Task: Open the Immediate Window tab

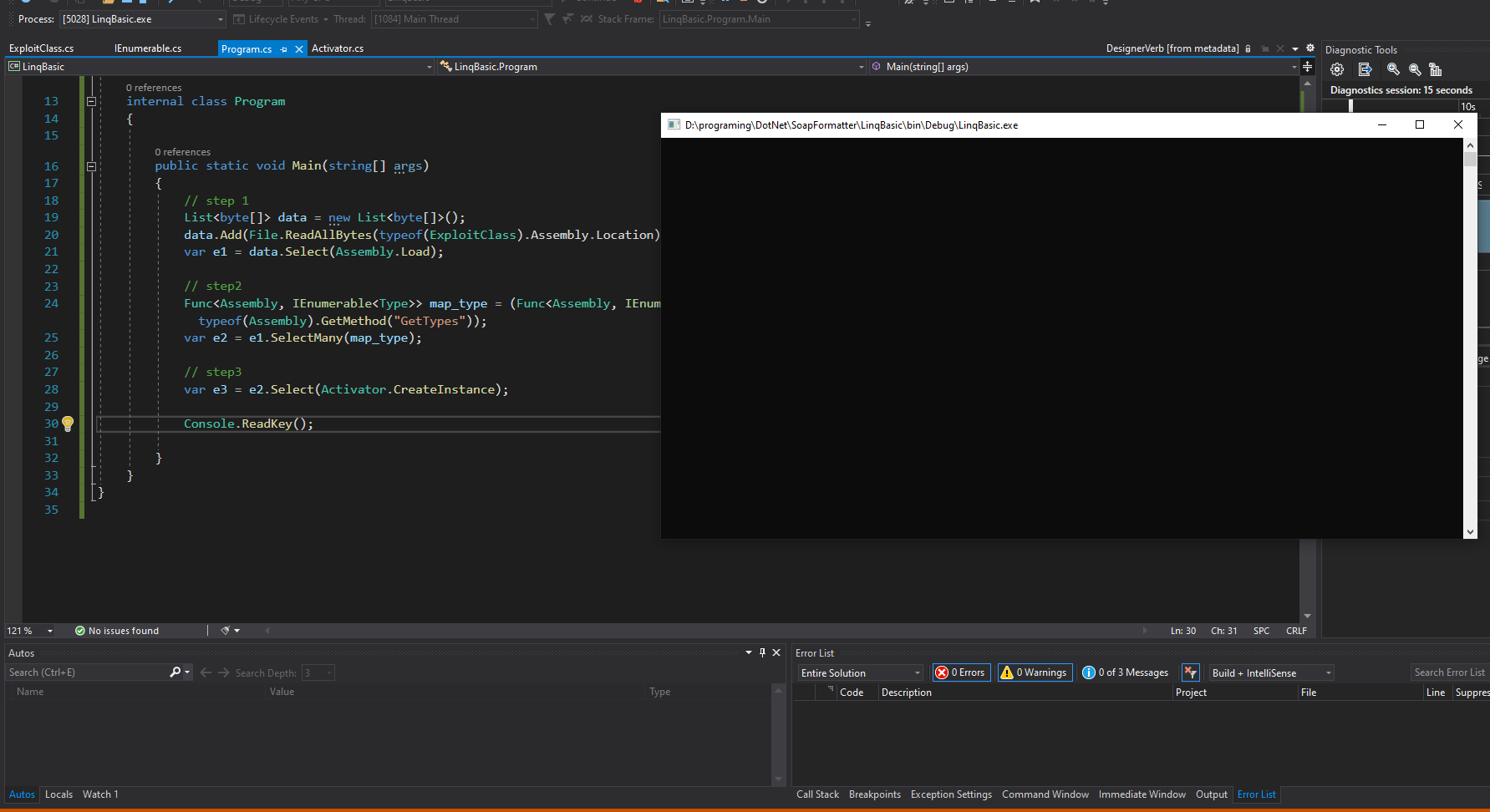Action: [x=1142, y=794]
